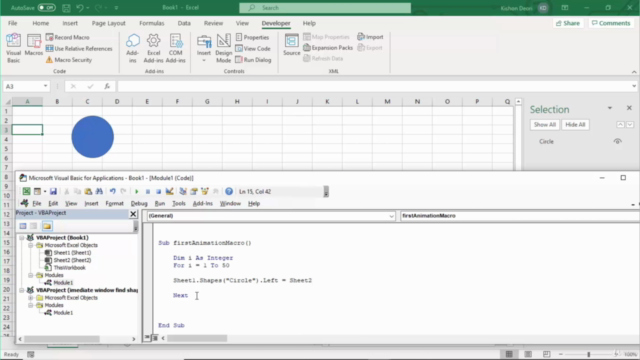Run the macro with green play icon
The width and height of the screenshot is (640, 360).
(137, 191)
